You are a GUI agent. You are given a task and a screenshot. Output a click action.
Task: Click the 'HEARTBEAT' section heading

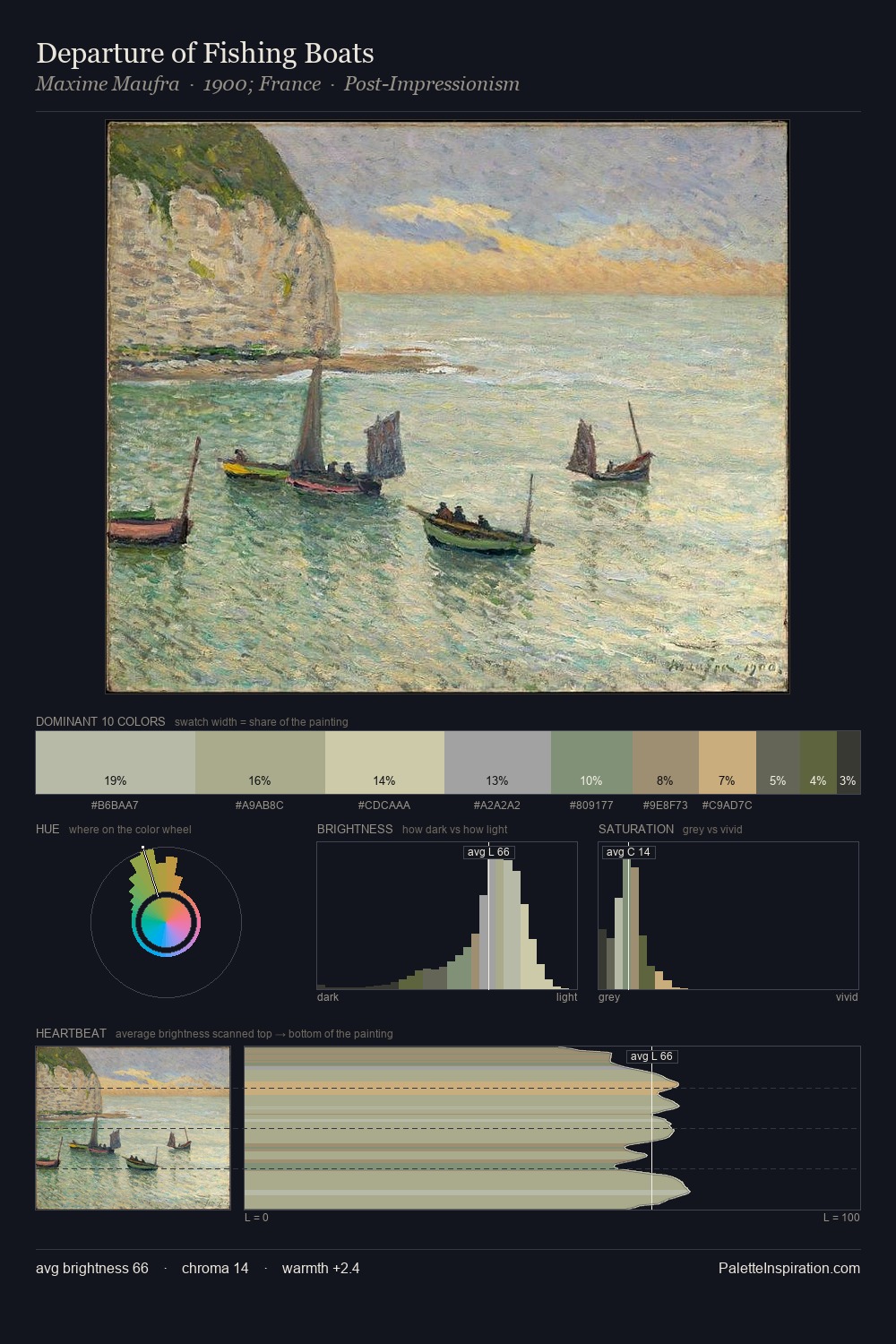pos(71,1033)
